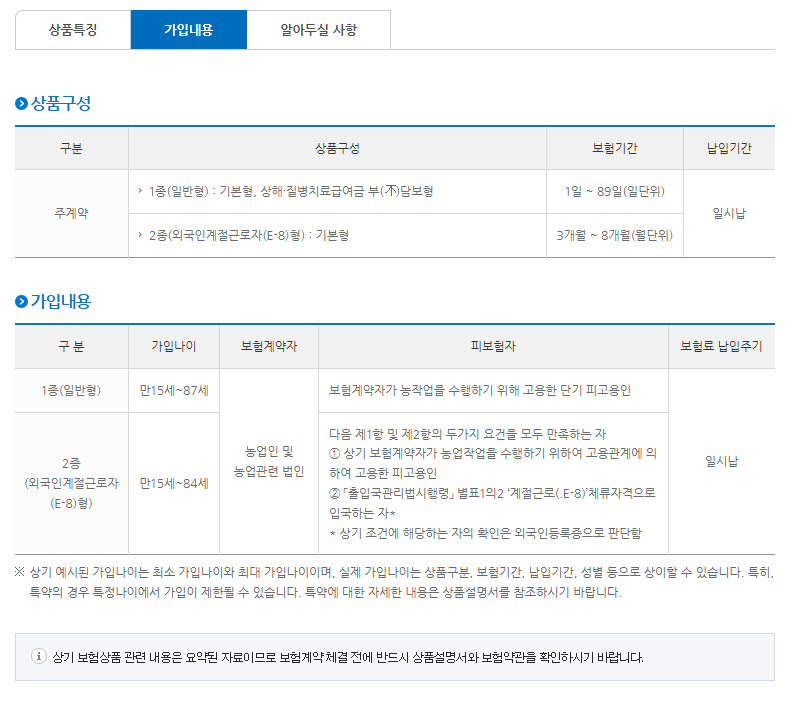
Task: Click the 구 분 header in enrollment table
Action: [x=72, y=346]
